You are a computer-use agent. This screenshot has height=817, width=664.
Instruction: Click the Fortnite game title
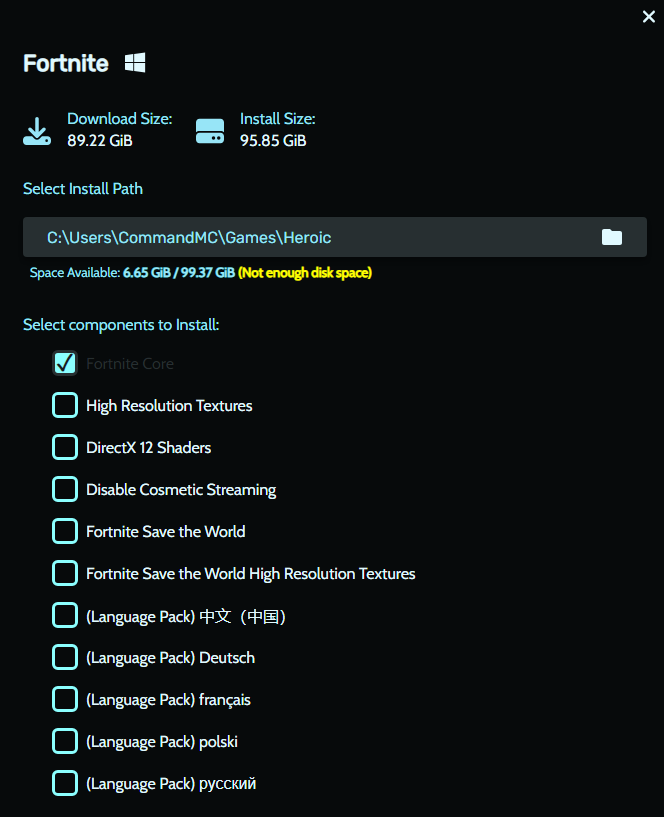click(66, 63)
